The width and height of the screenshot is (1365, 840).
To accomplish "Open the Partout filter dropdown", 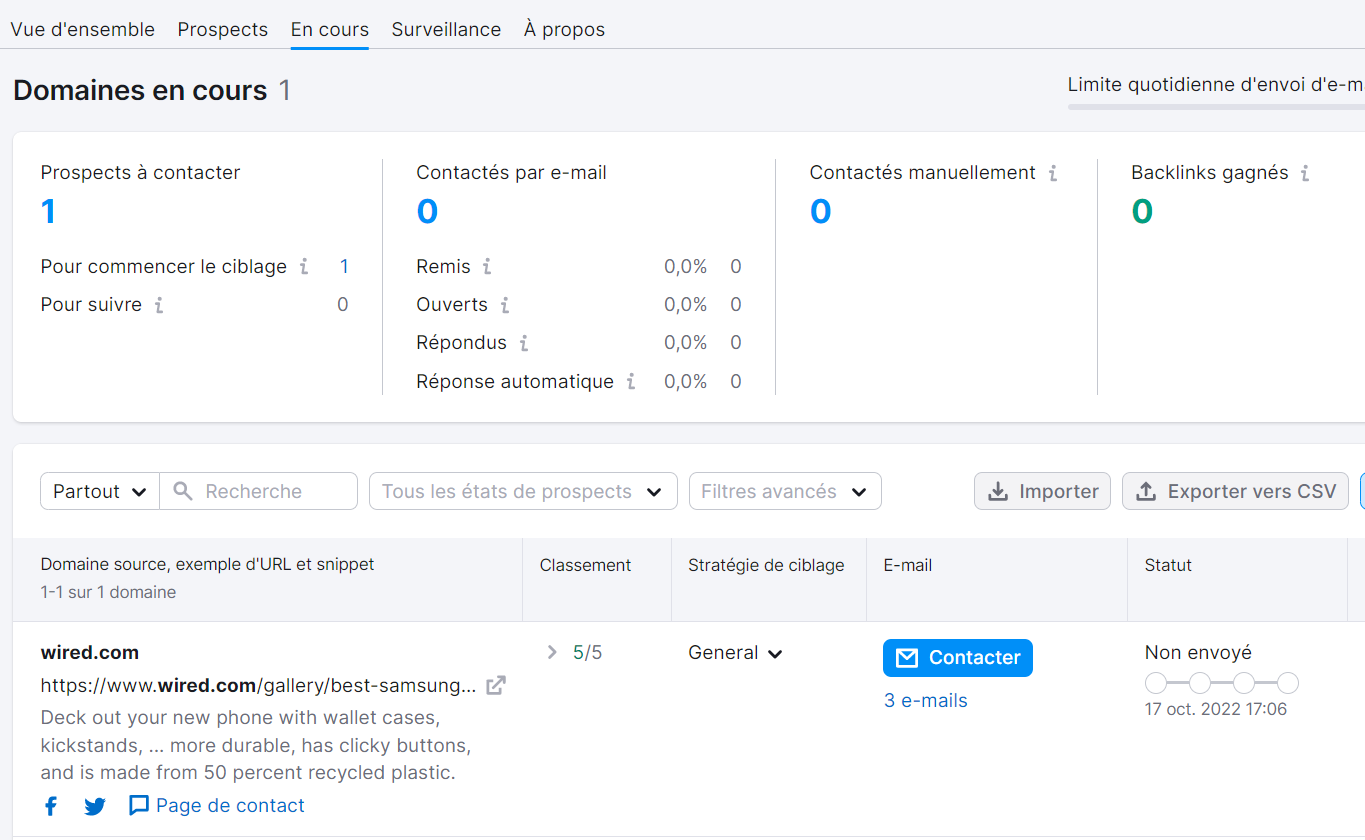I will (99, 491).
